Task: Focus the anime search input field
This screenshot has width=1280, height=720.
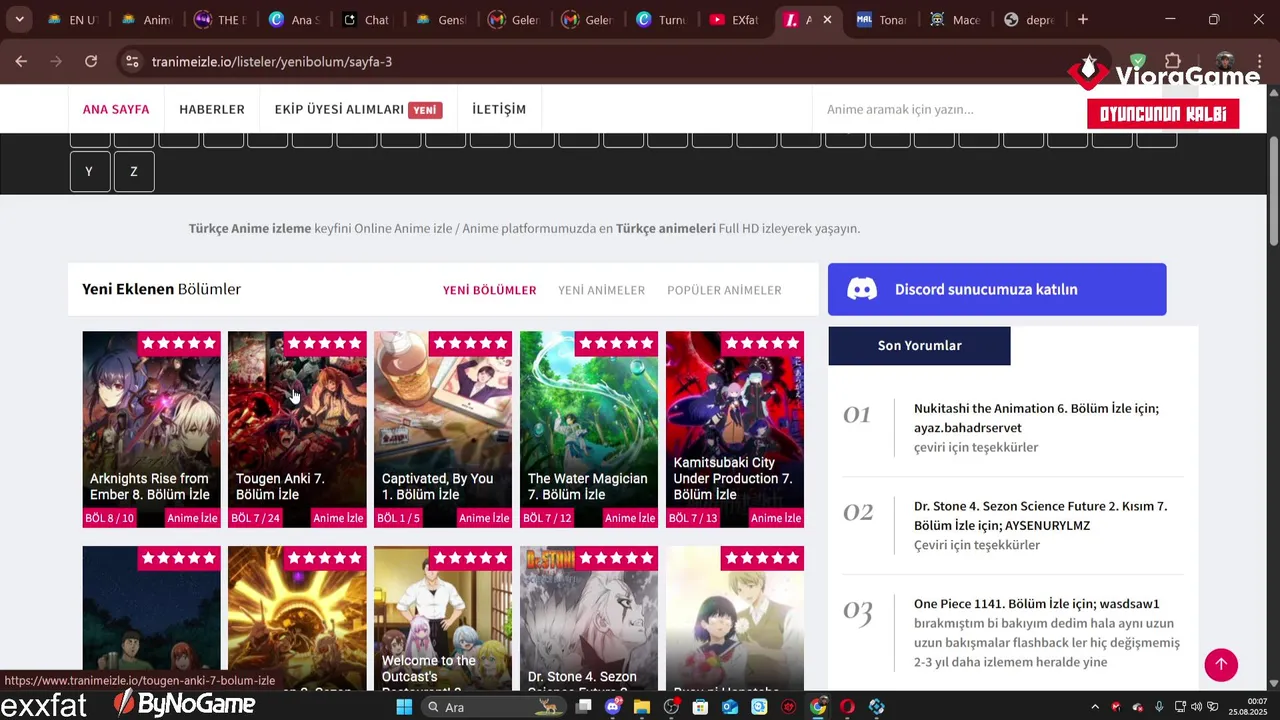Action: point(950,109)
